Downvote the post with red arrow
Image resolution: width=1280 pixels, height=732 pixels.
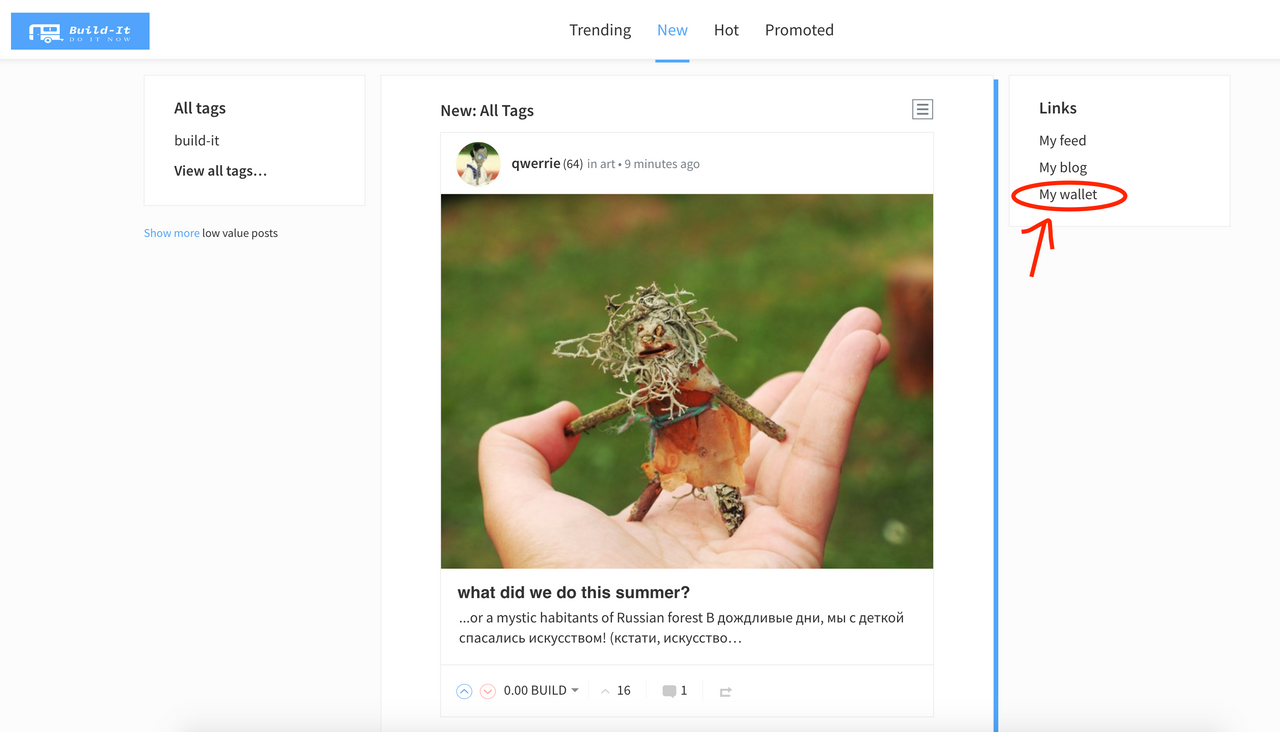pyautogui.click(x=488, y=691)
